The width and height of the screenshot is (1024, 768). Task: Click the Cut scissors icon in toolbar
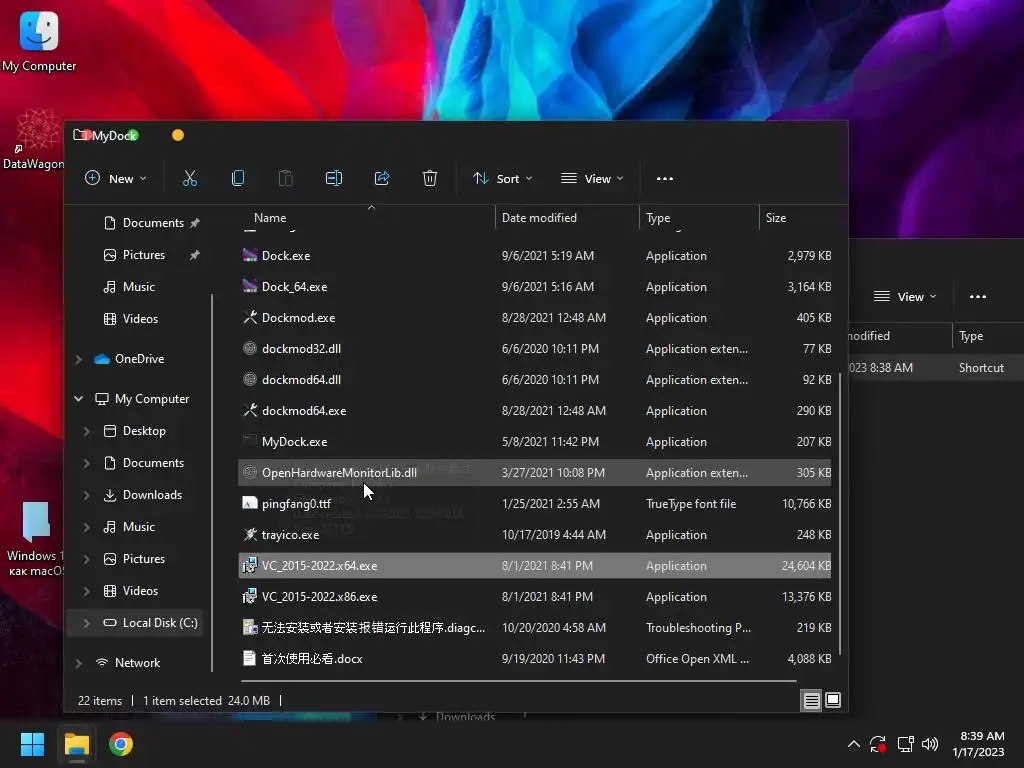click(189, 178)
